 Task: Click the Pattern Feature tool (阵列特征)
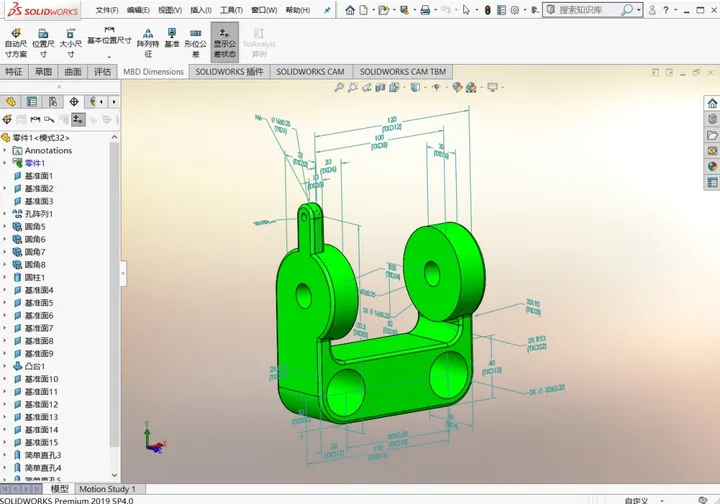pos(149,42)
